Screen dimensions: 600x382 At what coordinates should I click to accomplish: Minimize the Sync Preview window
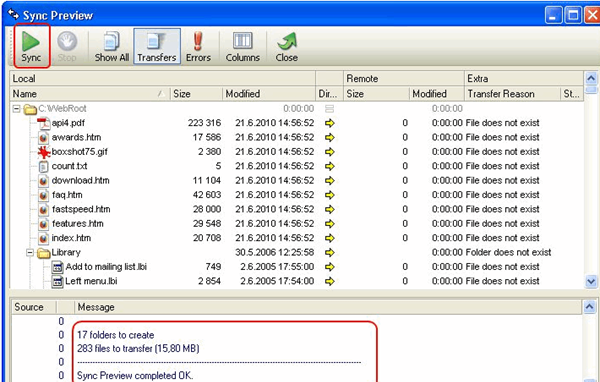553,15
